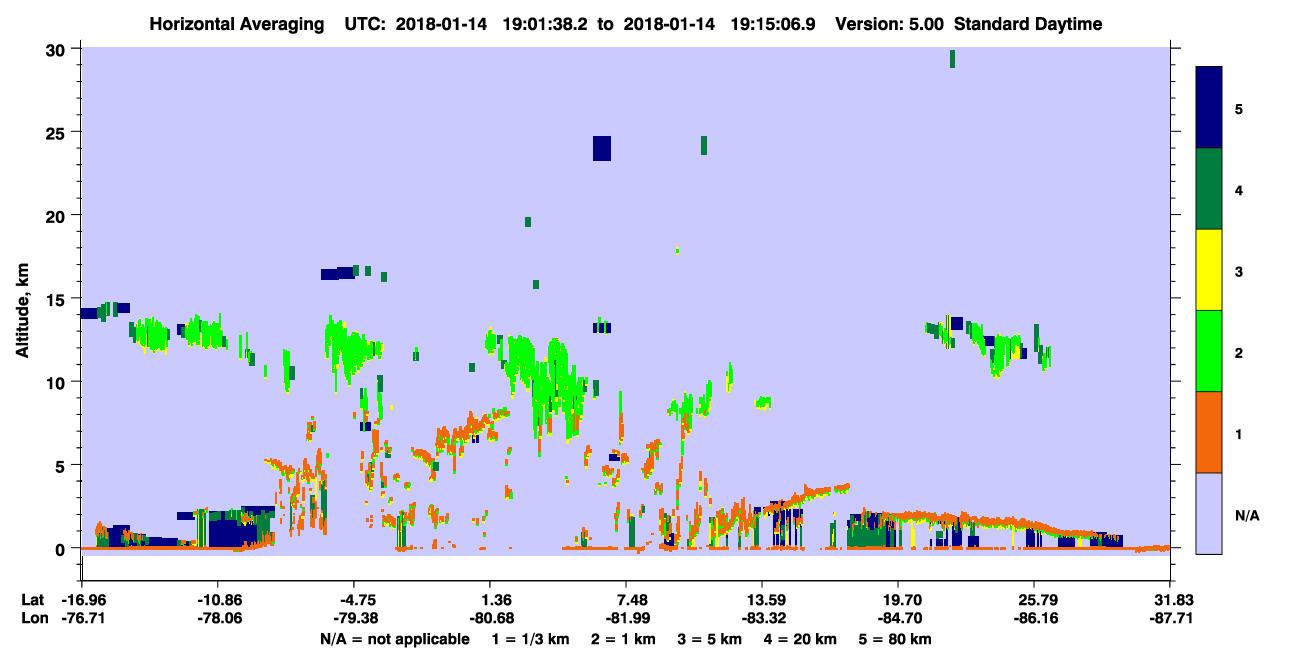Viewport: 1300px width, 667px height.
Task: Click latitude value 7.48
Action: pos(627,600)
